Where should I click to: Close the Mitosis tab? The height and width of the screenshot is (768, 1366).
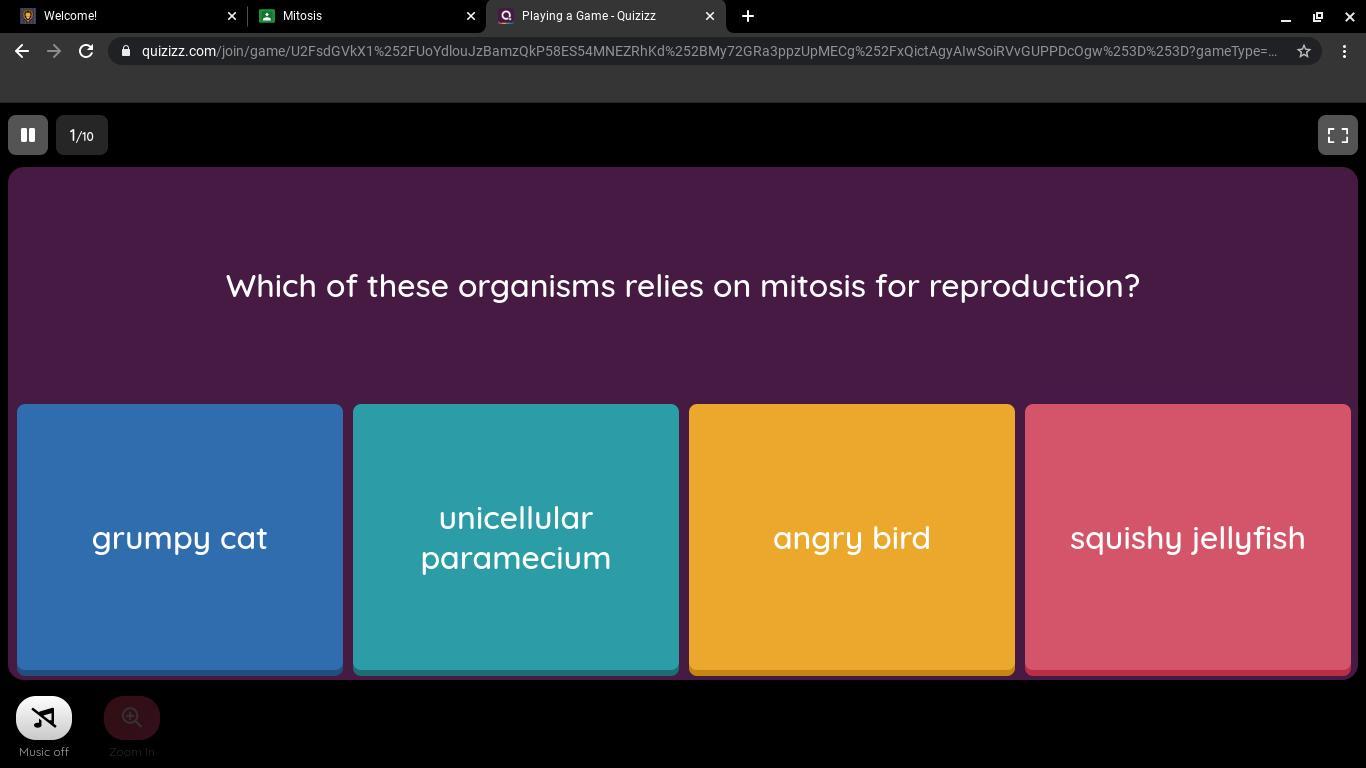point(471,16)
